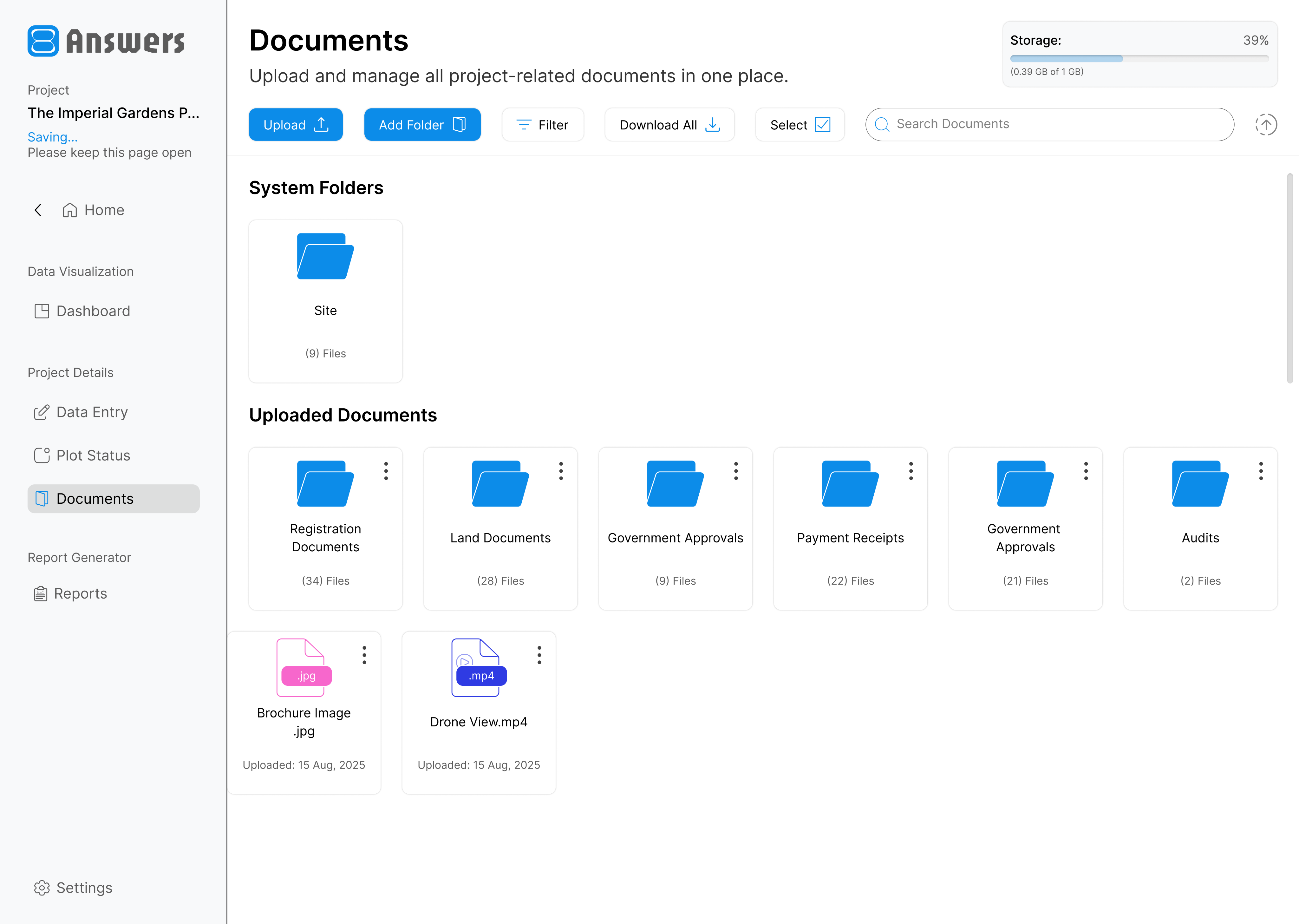Screen dimensions: 1299x924
Task: Open Land Documents folder icon
Action: pyautogui.click(x=500, y=484)
